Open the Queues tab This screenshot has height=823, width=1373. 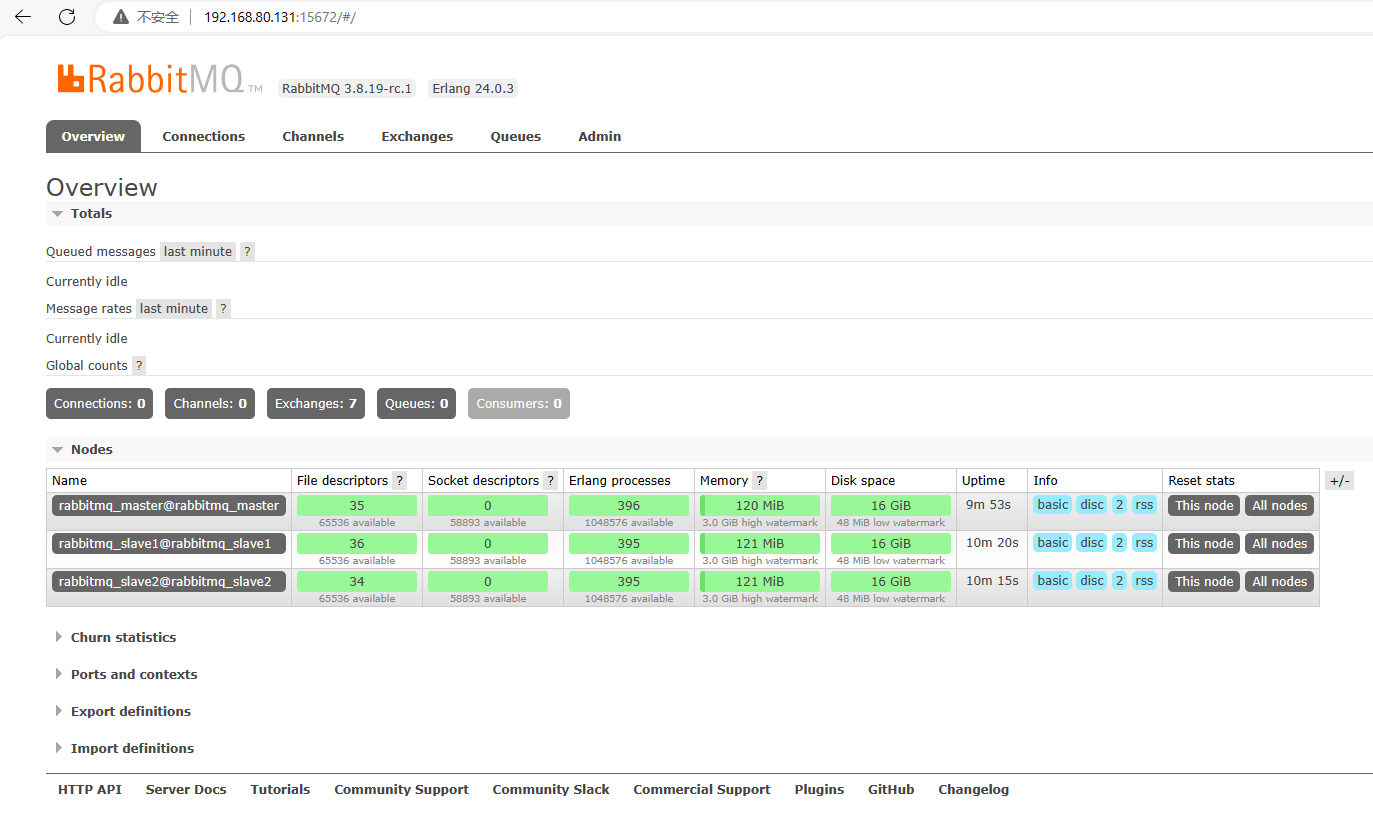coord(516,137)
